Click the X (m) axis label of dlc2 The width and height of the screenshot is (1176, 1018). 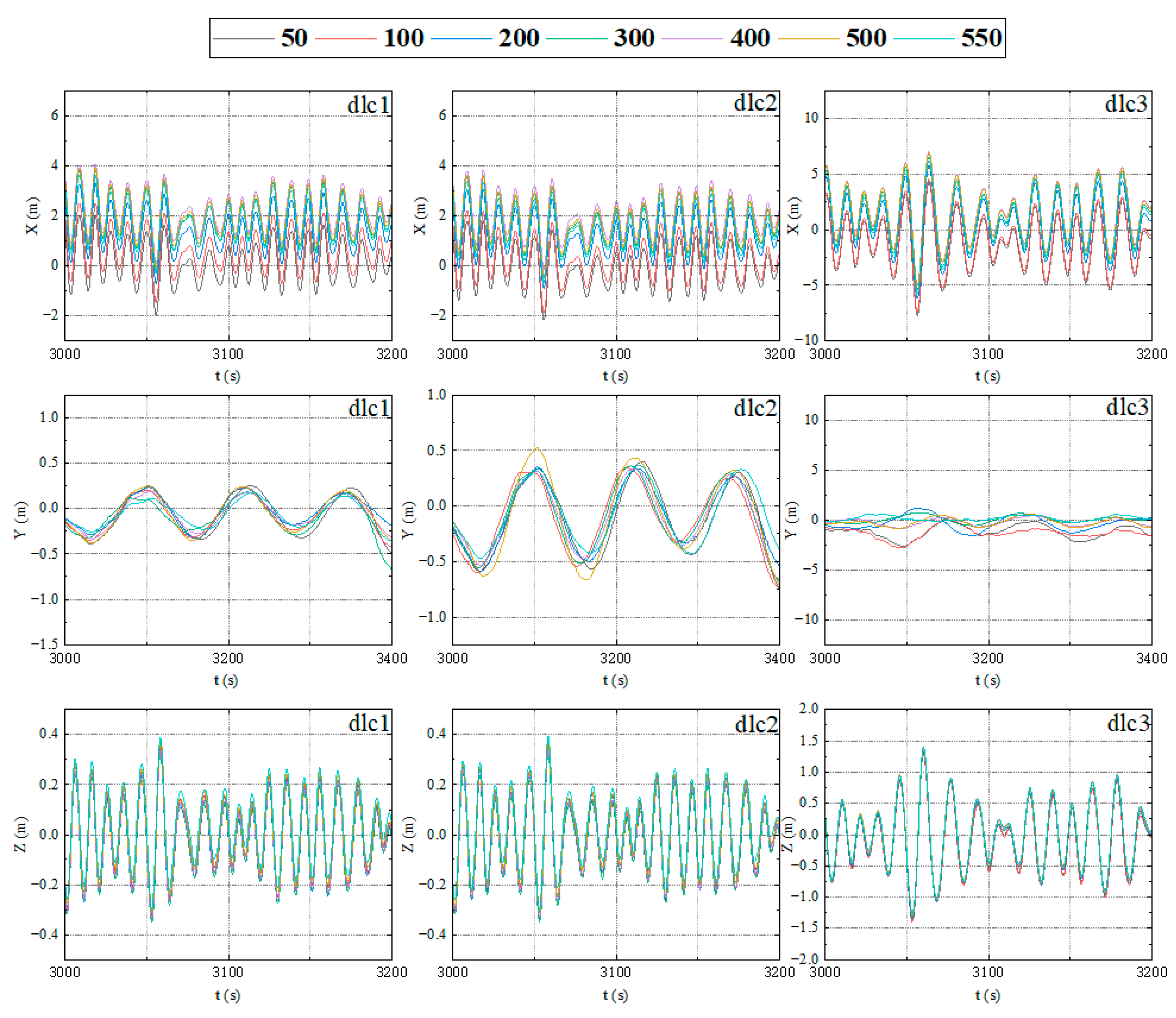coord(420,216)
